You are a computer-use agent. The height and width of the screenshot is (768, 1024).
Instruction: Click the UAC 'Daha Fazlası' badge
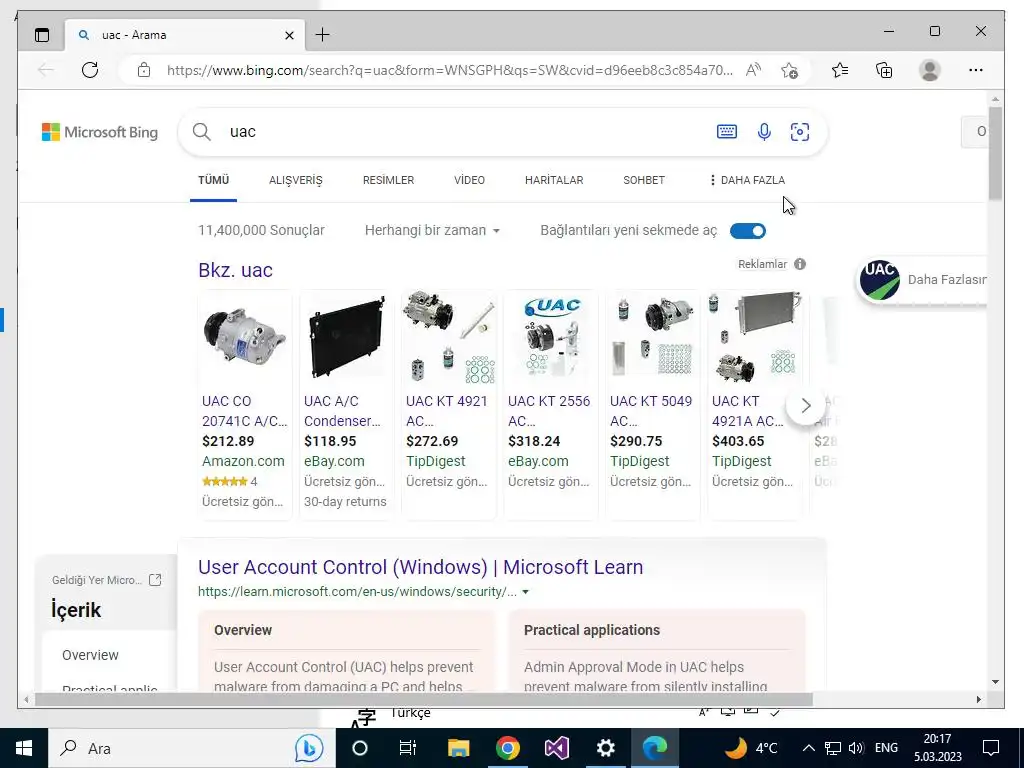pyautogui.click(x=922, y=280)
